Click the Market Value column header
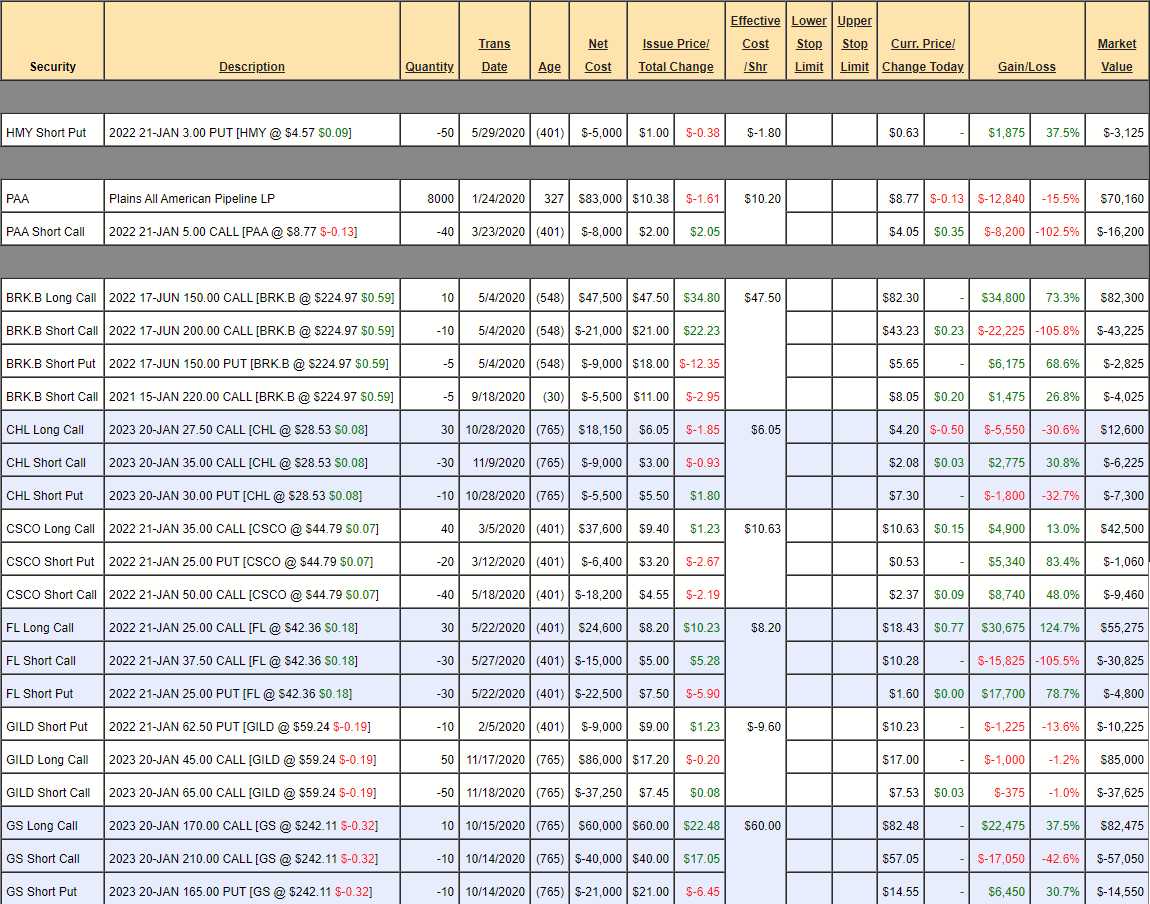 pyautogui.click(x=1116, y=56)
